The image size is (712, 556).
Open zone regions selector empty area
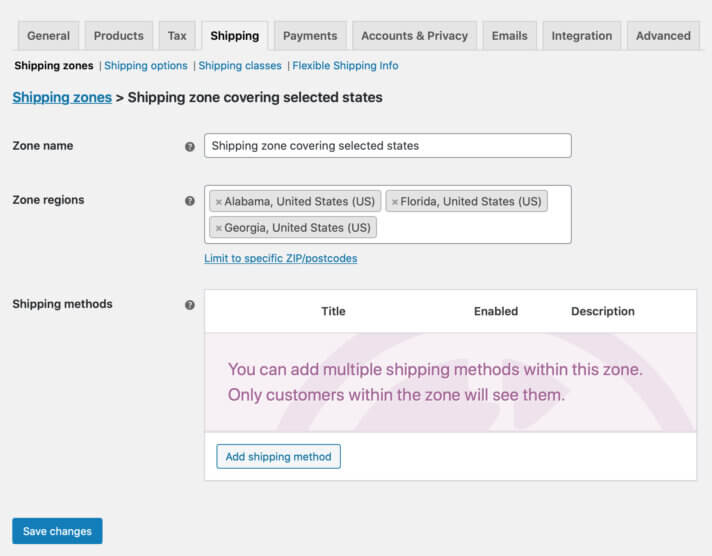[x=472, y=228]
